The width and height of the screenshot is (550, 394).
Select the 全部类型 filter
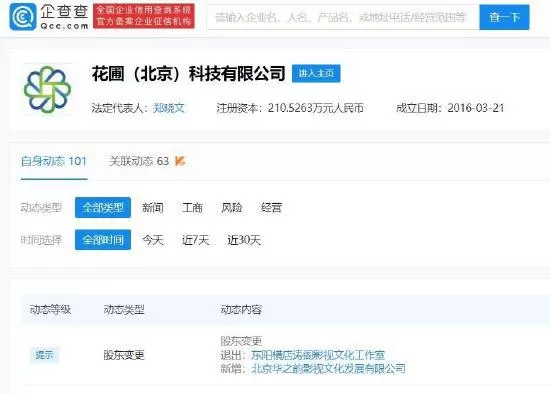click(x=103, y=208)
